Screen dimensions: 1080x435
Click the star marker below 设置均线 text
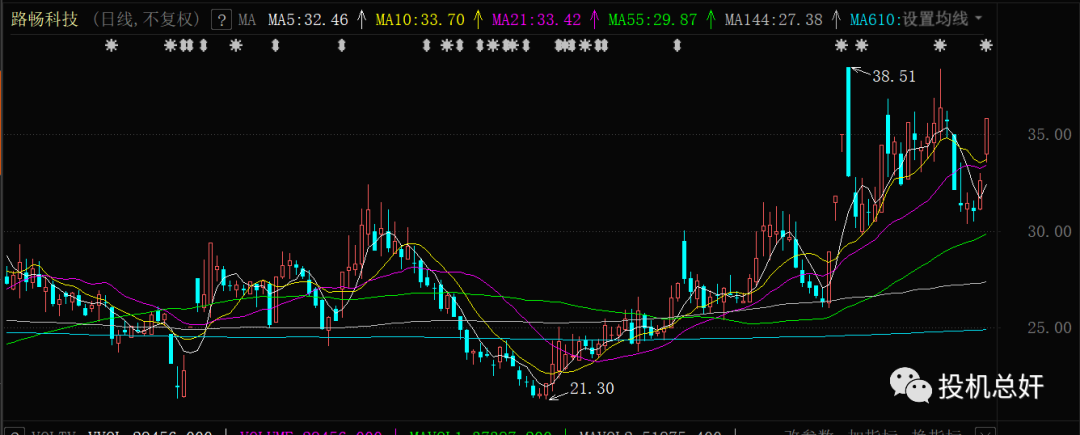click(940, 46)
